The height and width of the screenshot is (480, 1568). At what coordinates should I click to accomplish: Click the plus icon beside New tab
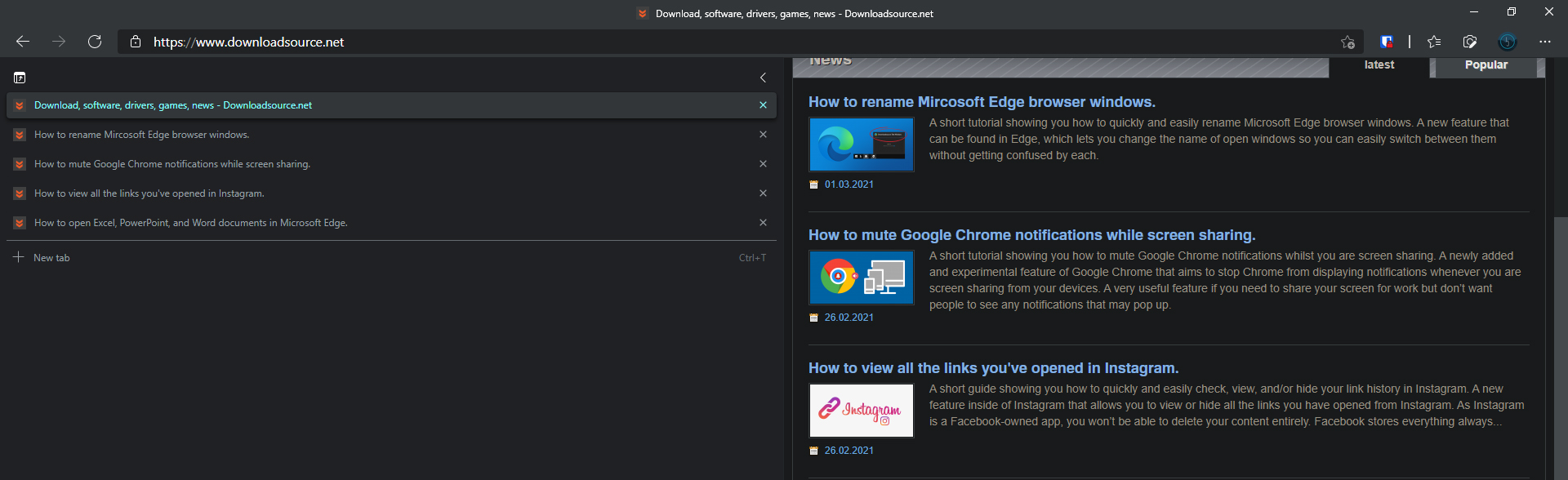pos(19,257)
